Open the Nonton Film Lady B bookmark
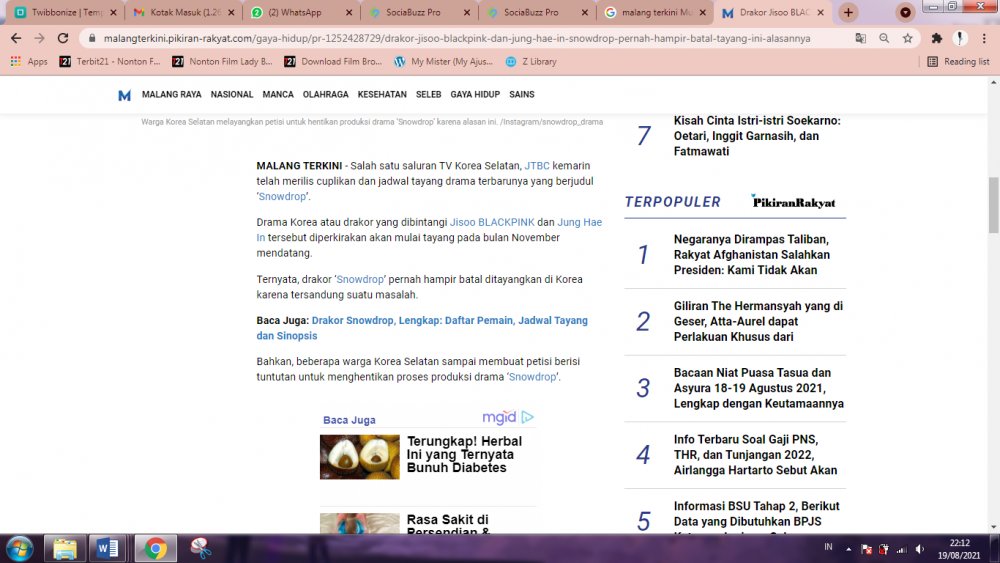This screenshot has height=563, width=1000. 222,61
